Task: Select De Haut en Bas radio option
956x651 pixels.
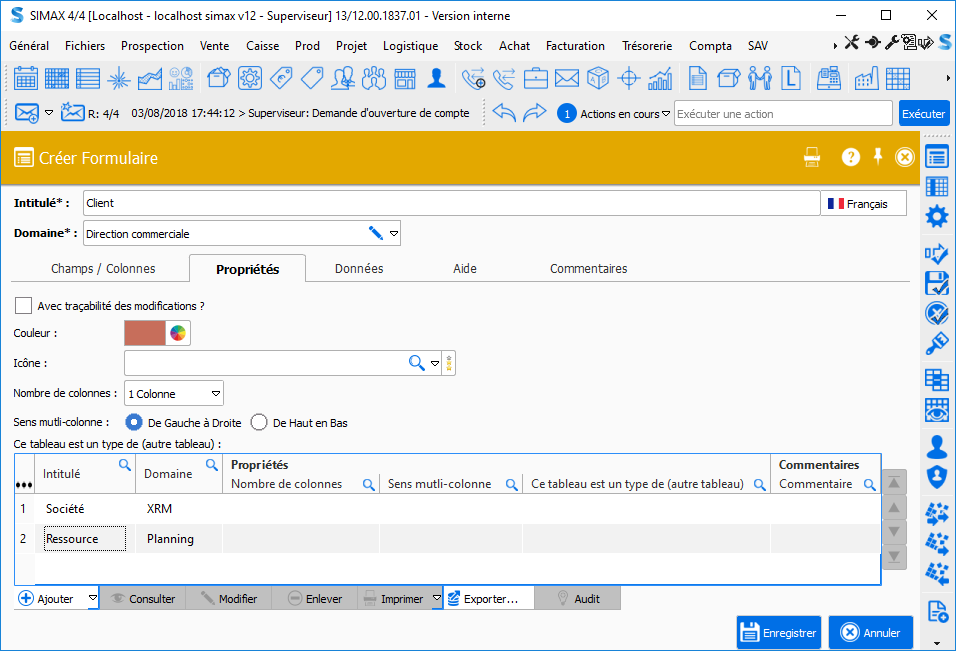Action: click(x=259, y=422)
